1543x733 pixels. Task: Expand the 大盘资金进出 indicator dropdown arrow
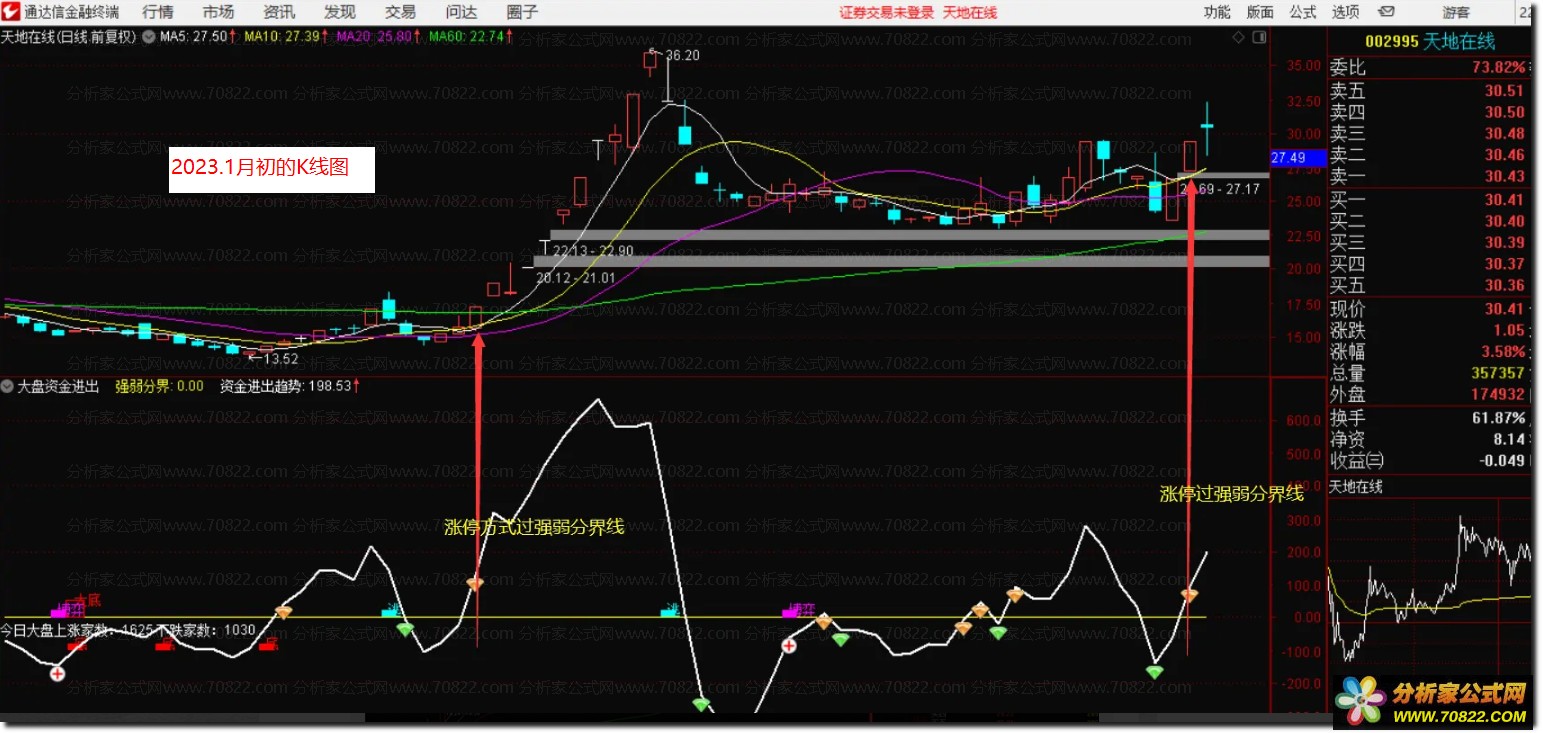coord(9,385)
